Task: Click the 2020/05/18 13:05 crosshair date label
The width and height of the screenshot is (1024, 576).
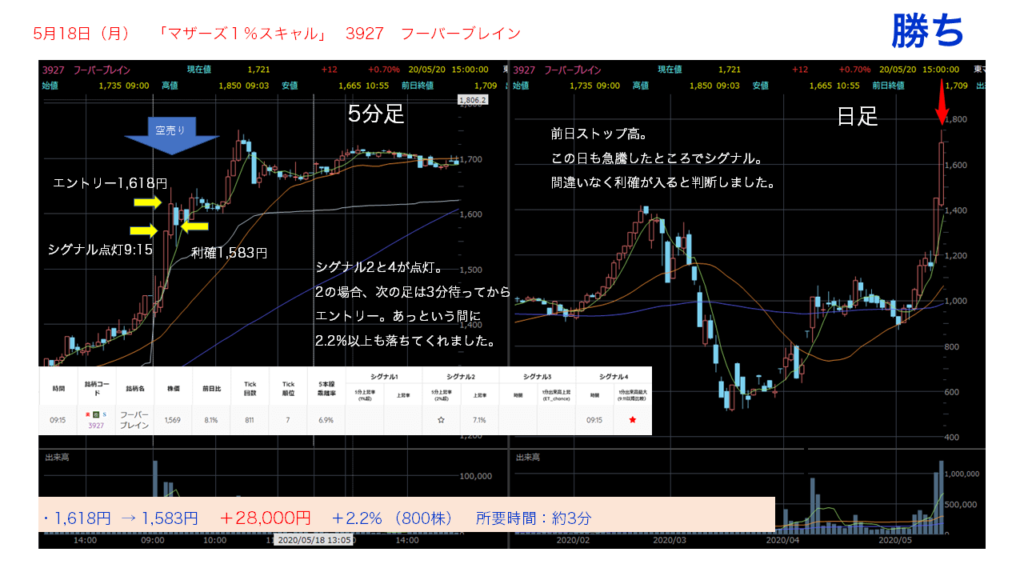Action: [315, 539]
